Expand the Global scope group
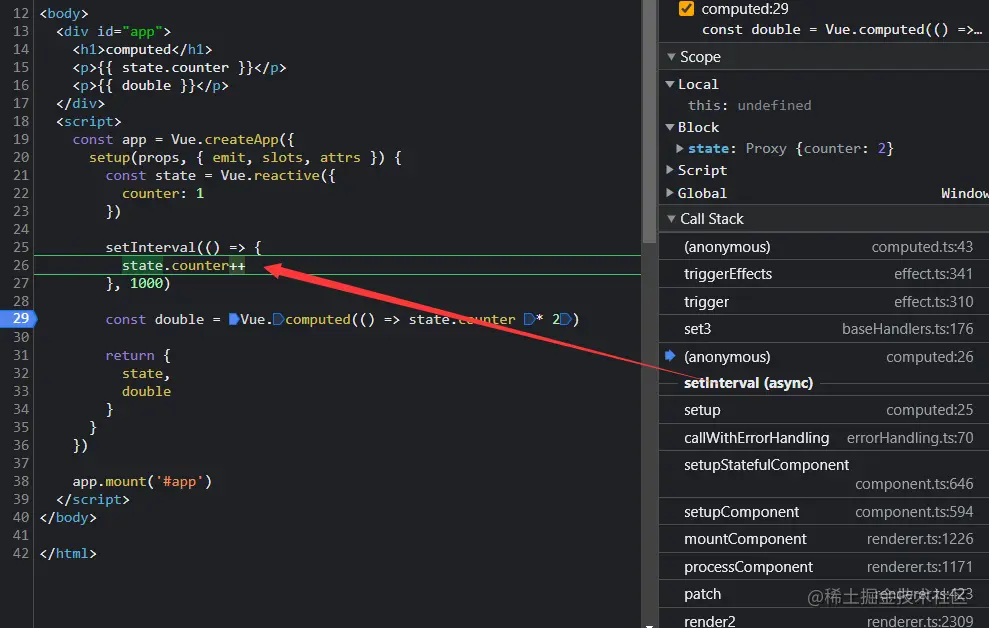 coord(670,192)
